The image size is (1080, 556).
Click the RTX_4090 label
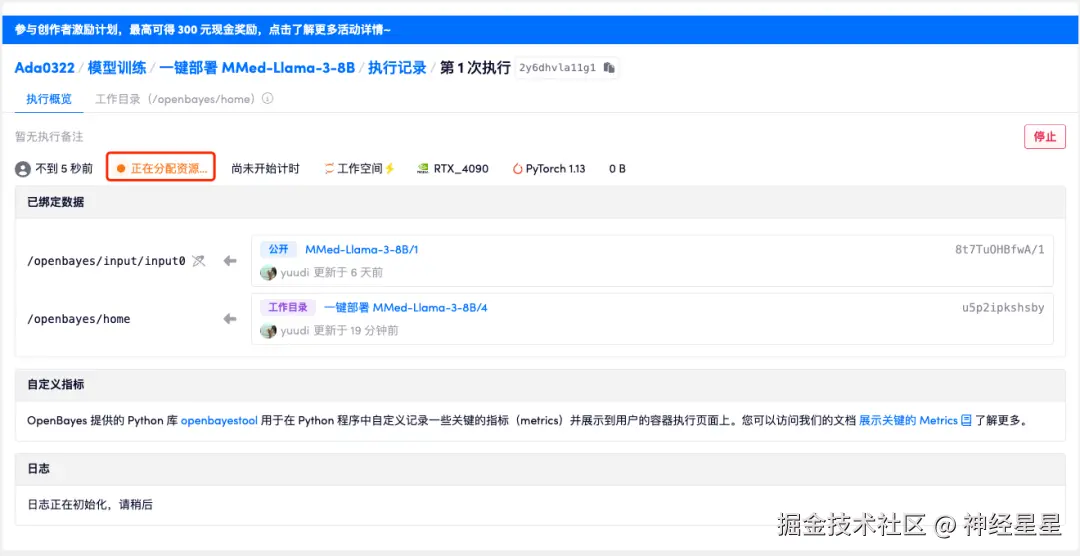coord(461,169)
